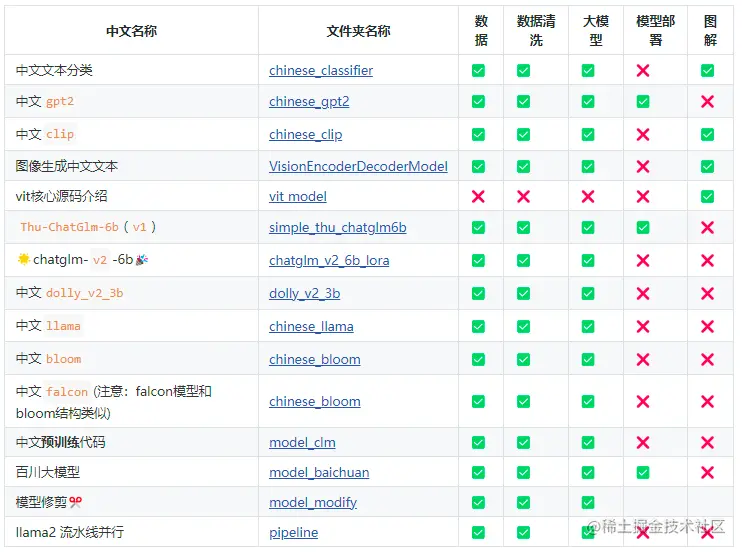Click 模型部署 cross mark in chatglm-v2-6b row

click(643, 261)
